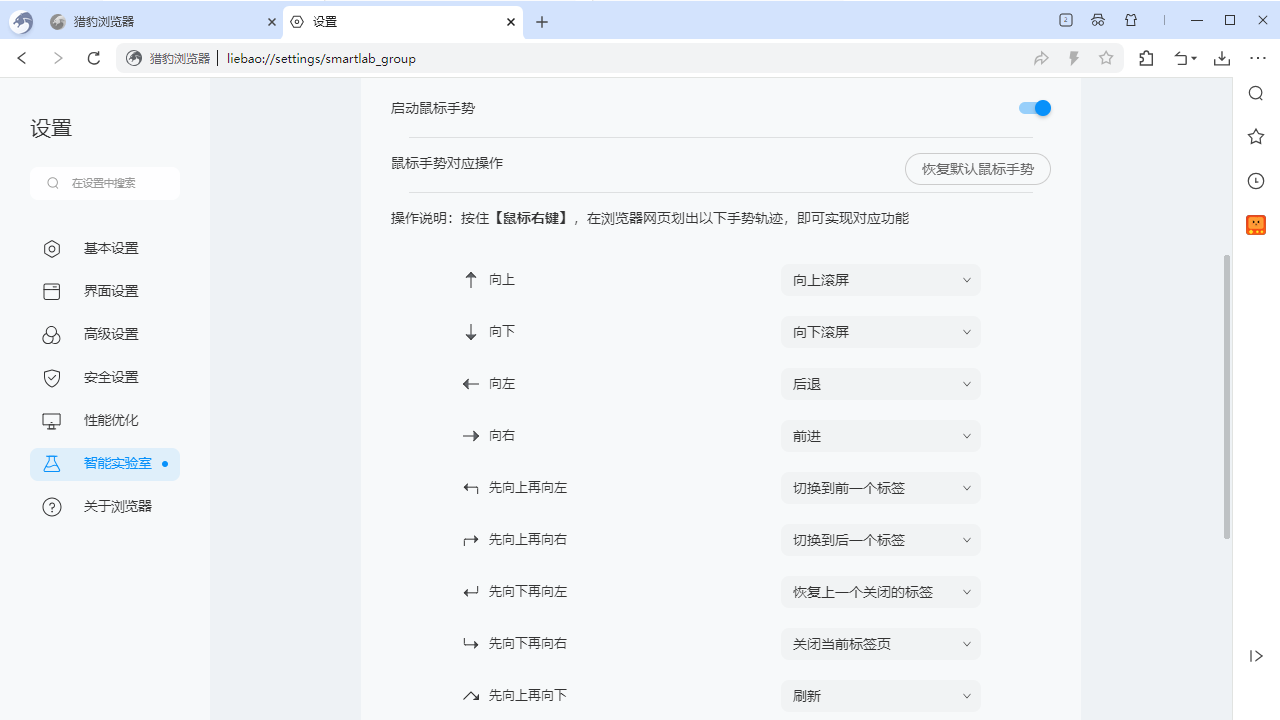Open the search icon in right sidebar

1256,93
